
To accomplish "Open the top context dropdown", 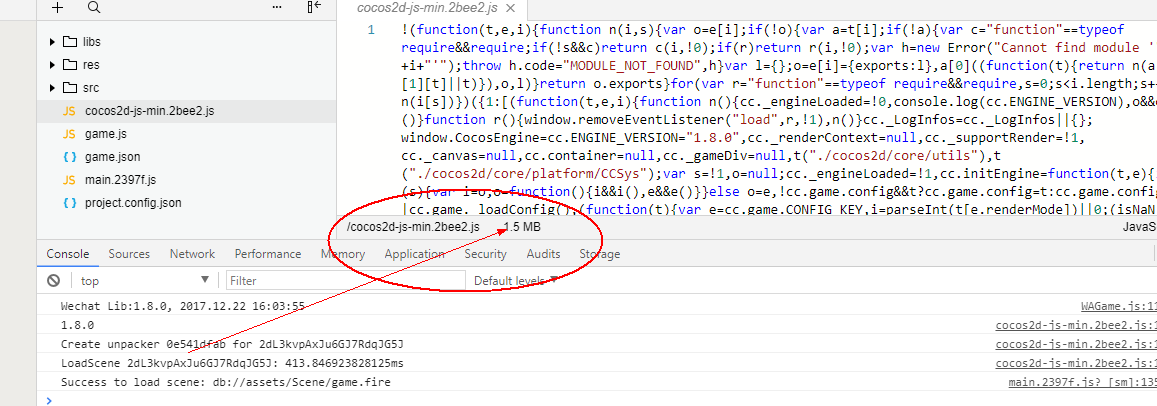I will click(x=145, y=281).
